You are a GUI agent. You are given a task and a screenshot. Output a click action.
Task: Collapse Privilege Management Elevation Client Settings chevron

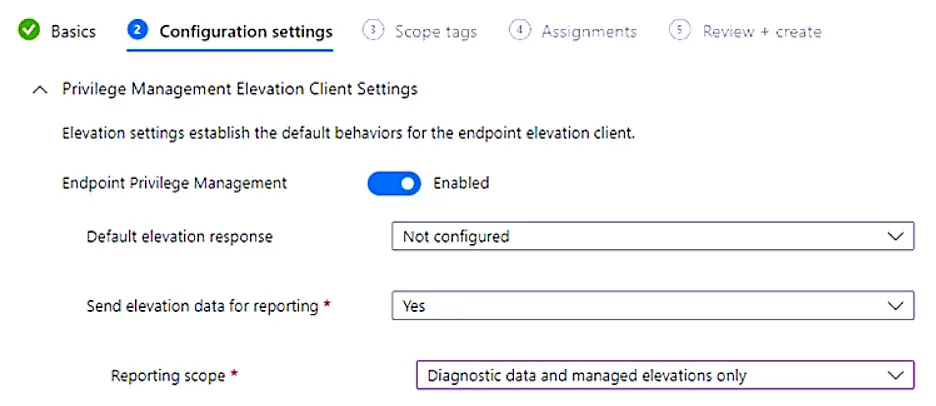point(40,90)
